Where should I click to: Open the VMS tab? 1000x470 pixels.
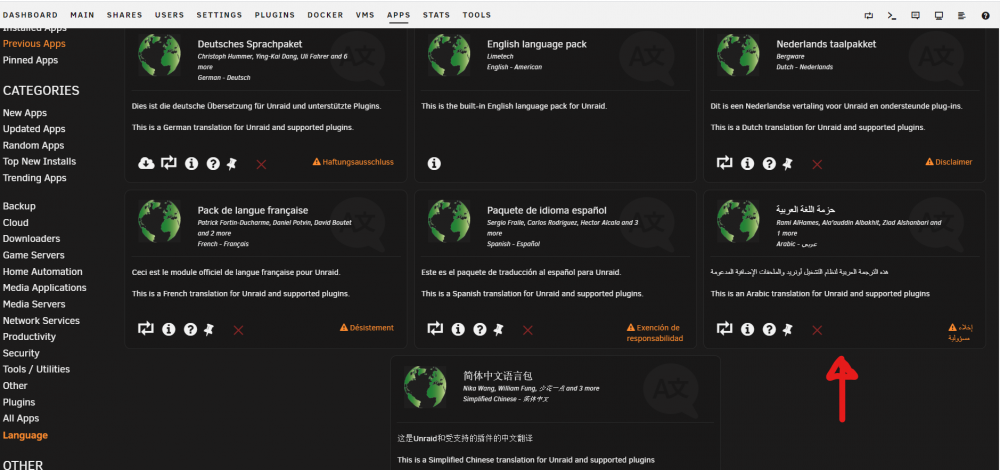tap(365, 15)
